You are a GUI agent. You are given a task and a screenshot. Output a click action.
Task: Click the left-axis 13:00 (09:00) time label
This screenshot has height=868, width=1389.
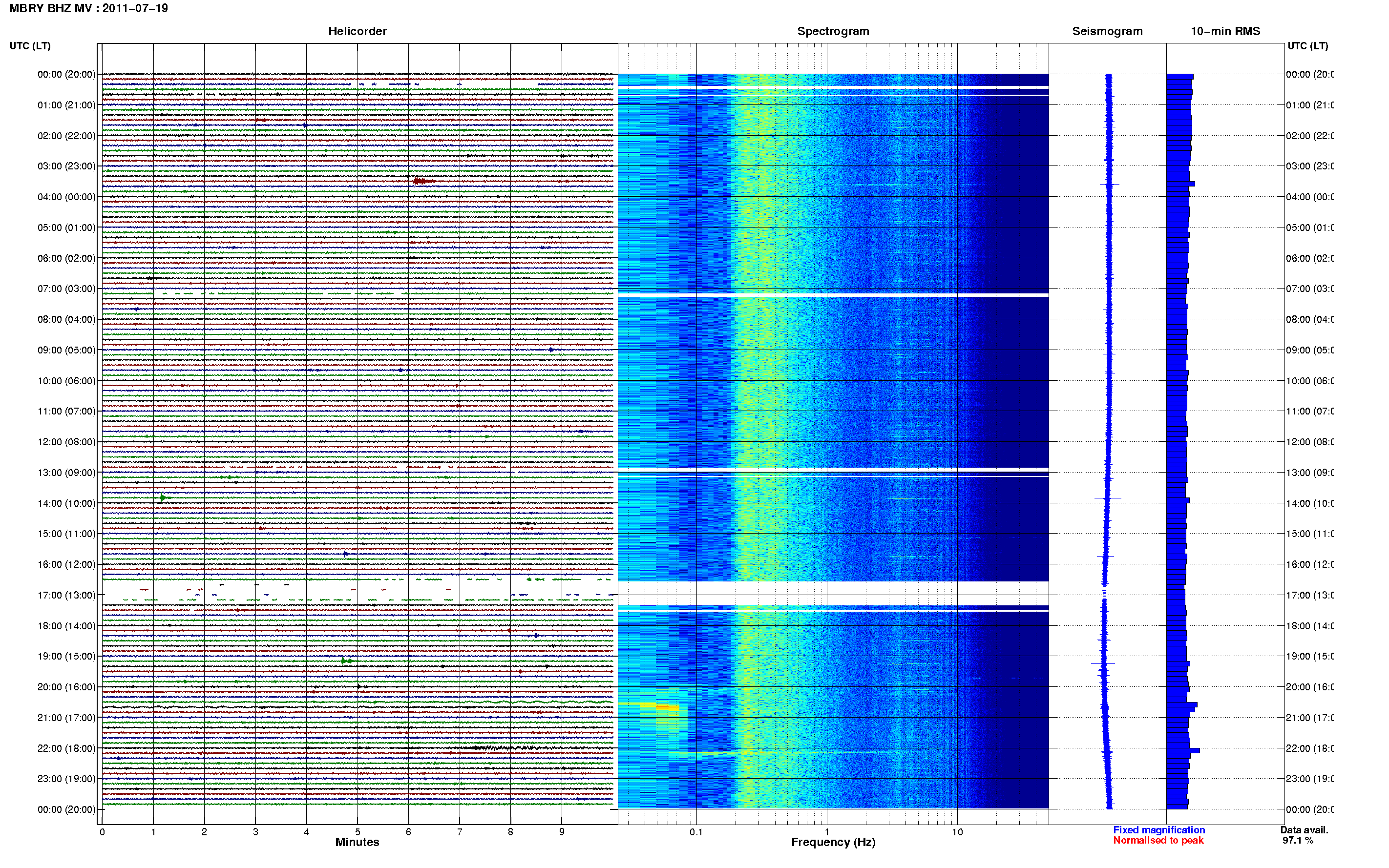click(x=66, y=473)
